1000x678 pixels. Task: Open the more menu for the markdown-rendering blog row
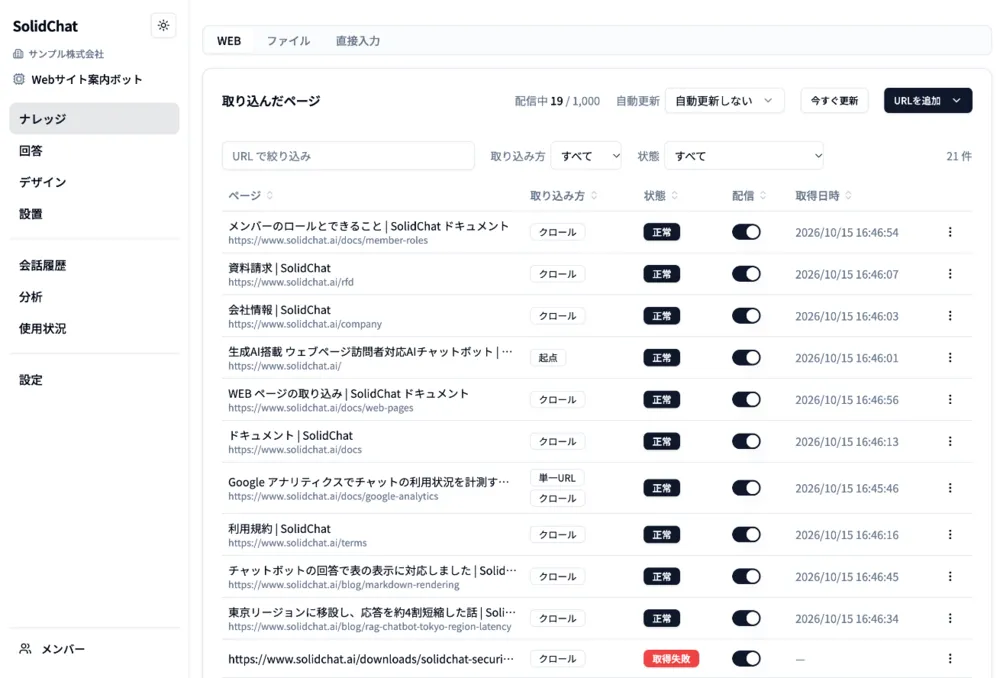pos(950,577)
